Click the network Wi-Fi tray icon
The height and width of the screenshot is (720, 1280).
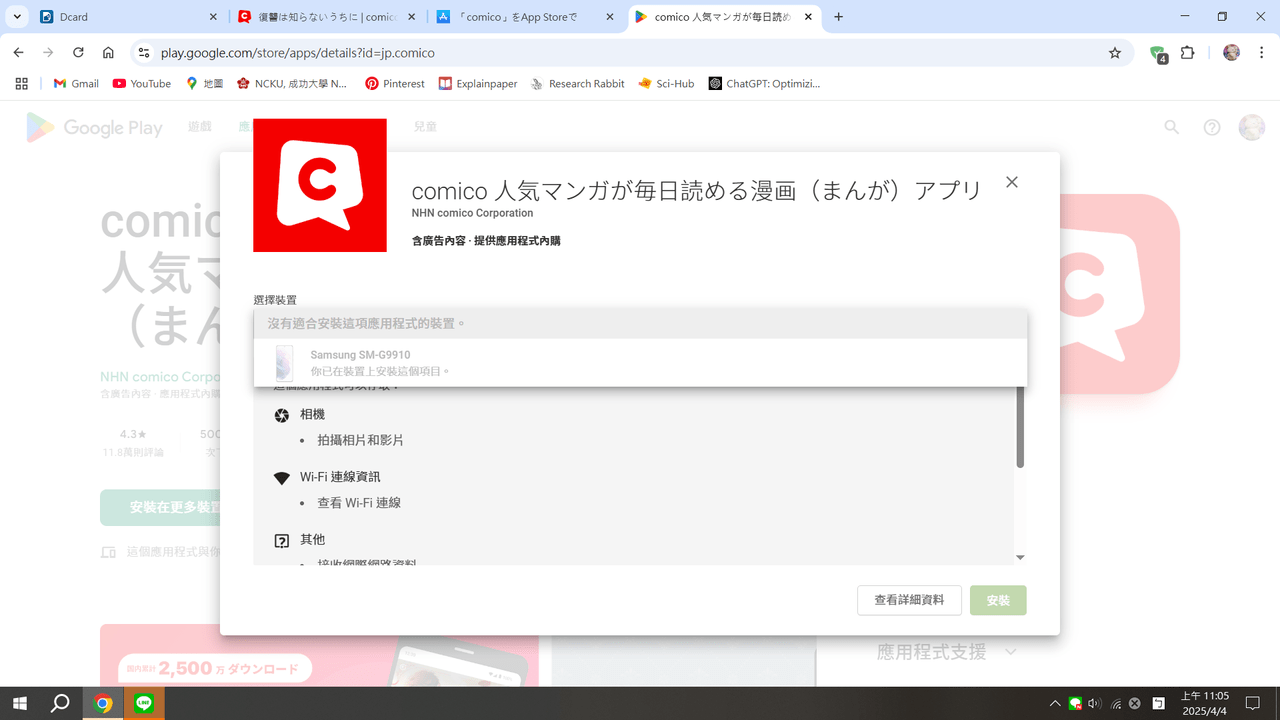coord(1116,703)
